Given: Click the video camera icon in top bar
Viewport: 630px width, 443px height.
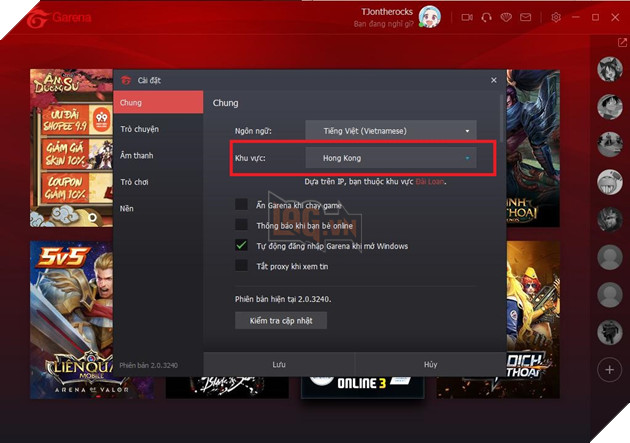Looking at the screenshot, I should click(466, 17).
